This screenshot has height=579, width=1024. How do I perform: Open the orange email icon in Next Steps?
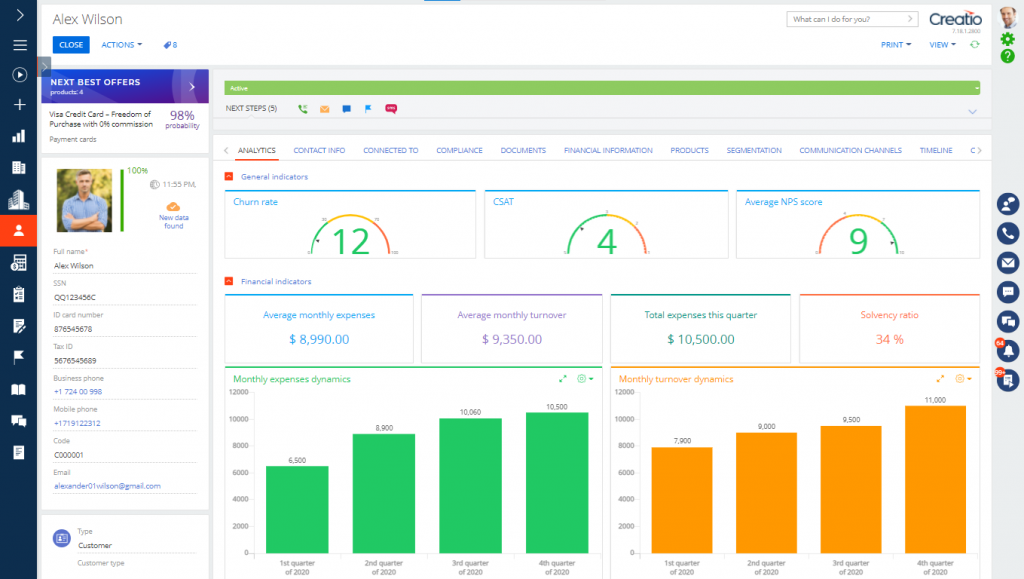click(x=324, y=108)
